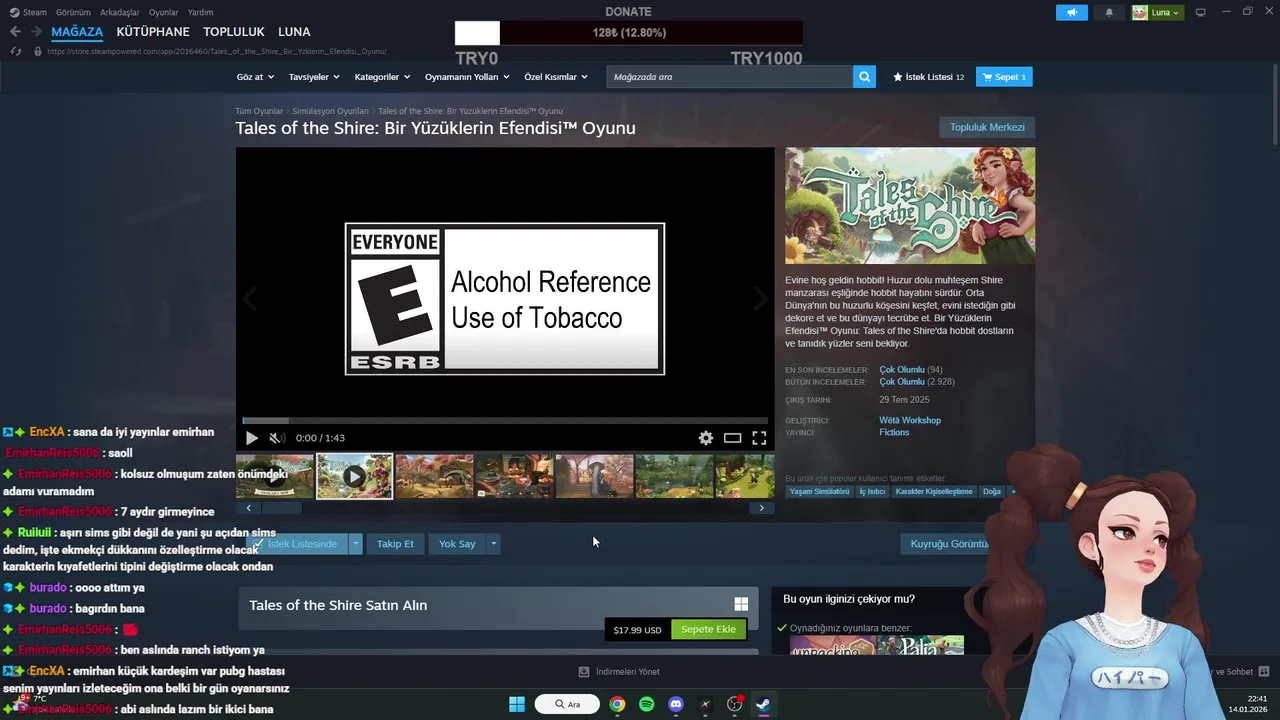Open the Oyunlar menu
The width and height of the screenshot is (1280, 720).
[x=164, y=12]
